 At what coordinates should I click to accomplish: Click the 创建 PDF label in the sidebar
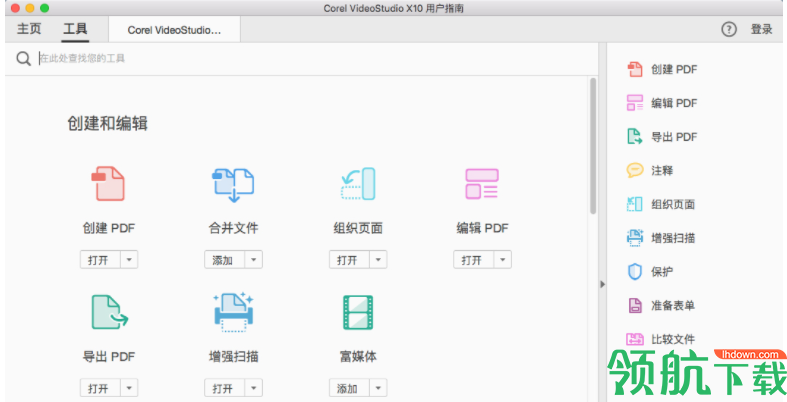[674, 69]
